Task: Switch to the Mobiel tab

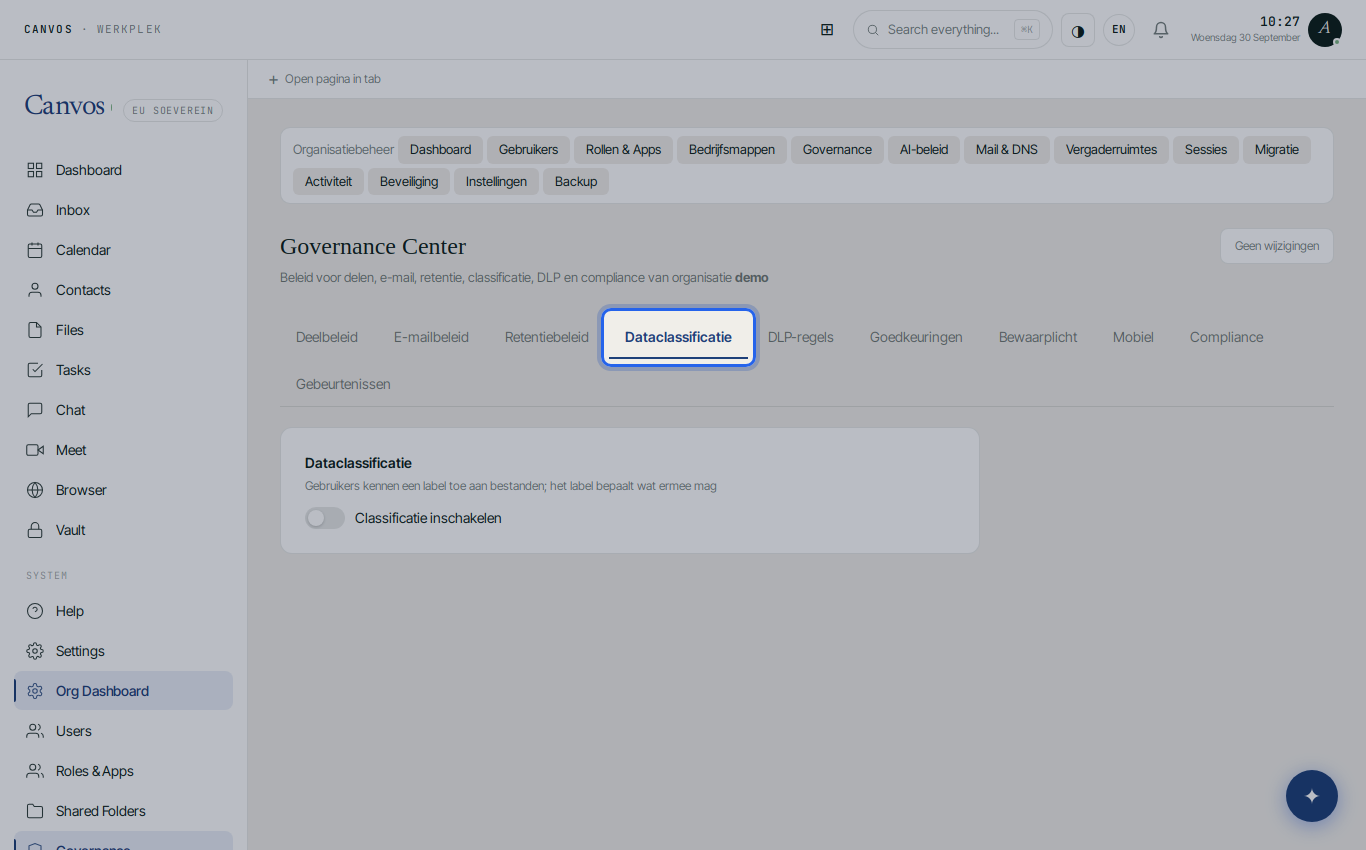Action: tap(1133, 337)
